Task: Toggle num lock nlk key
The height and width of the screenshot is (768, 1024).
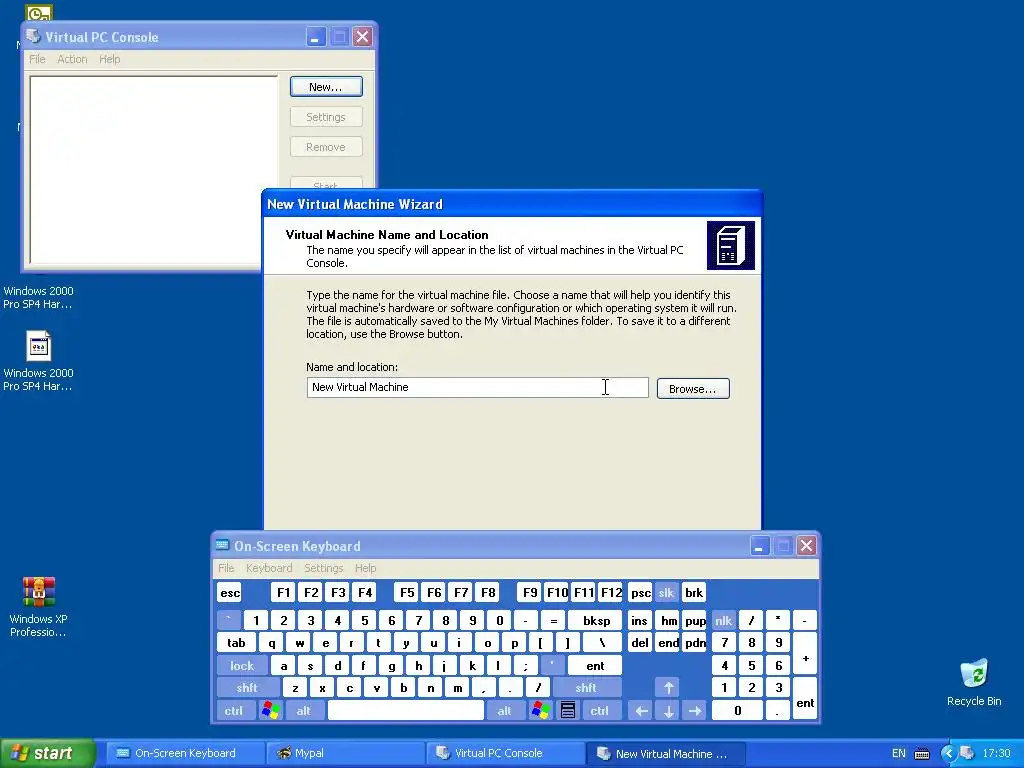Action: coord(724,620)
